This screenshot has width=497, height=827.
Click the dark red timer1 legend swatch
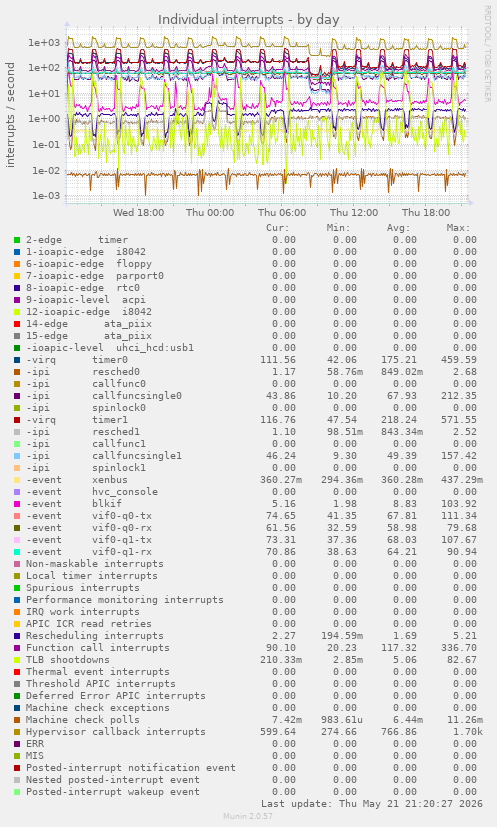click(x=17, y=420)
